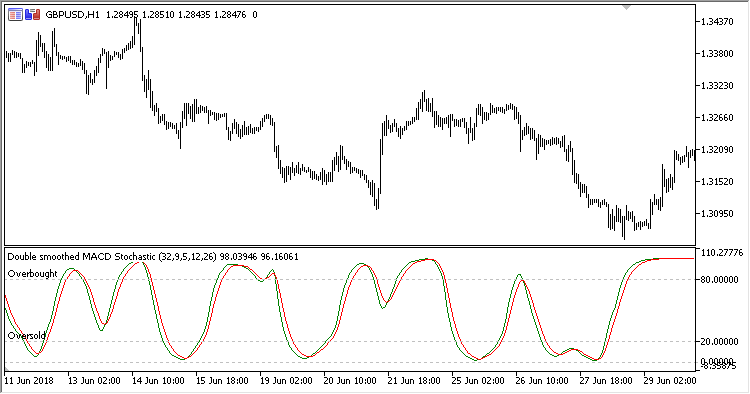The height and width of the screenshot is (394, 750).
Task: Click the table icon beside GBPUSD,H1
Action: click(x=15, y=15)
